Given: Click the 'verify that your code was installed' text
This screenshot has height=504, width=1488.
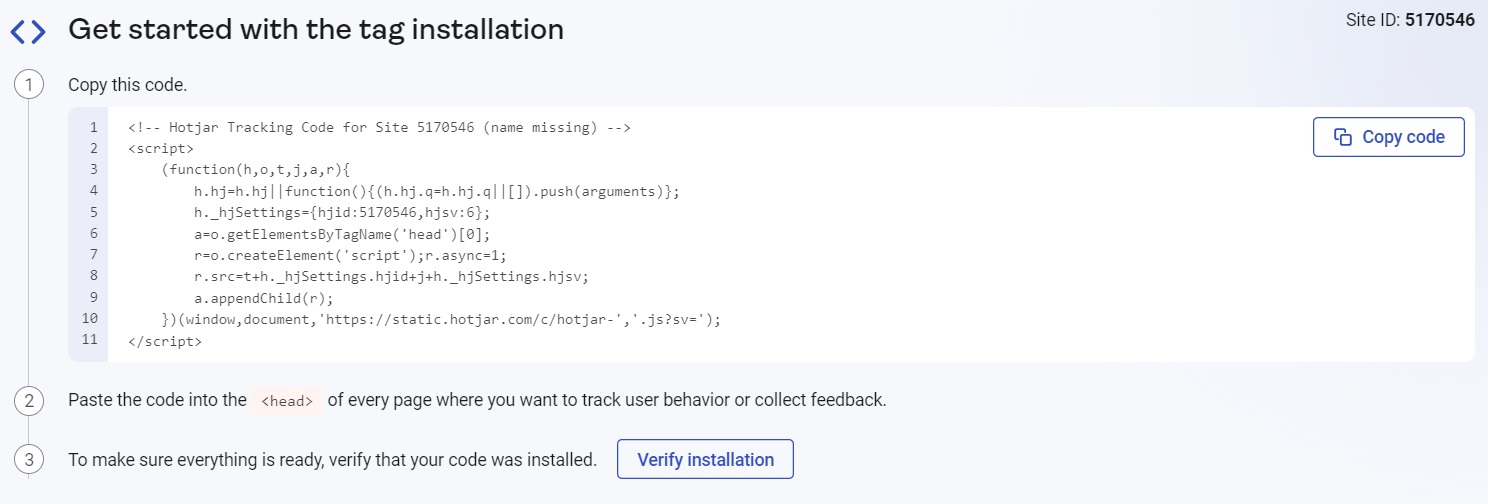Looking at the screenshot, I should pos(463,460).
